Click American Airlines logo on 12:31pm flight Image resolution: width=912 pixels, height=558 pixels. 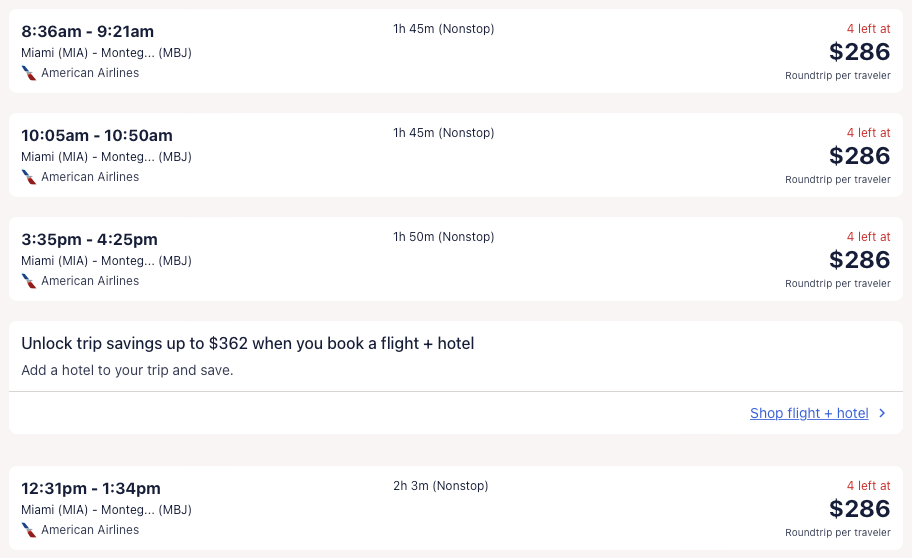coord(29,530)
